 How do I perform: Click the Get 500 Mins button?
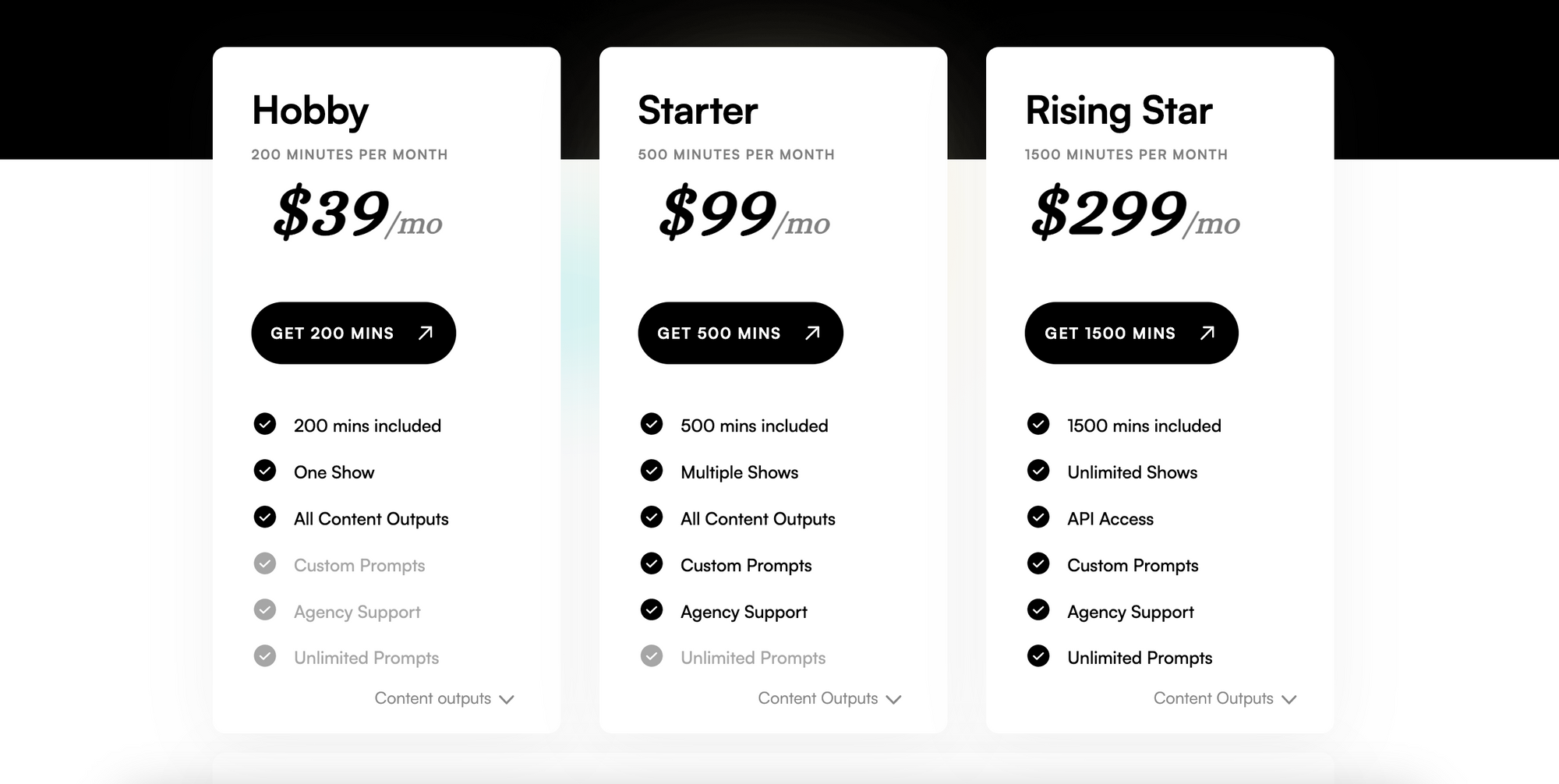click(x=741, y=333)
